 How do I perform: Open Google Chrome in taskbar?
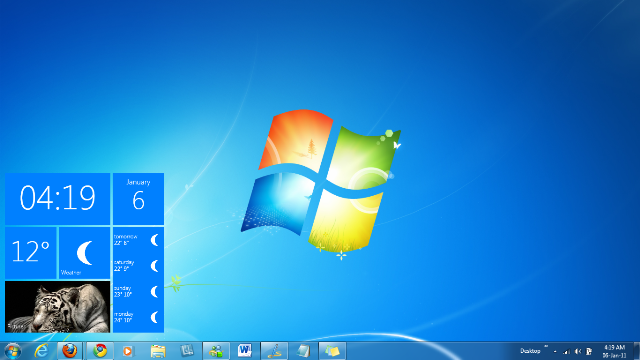100,351
